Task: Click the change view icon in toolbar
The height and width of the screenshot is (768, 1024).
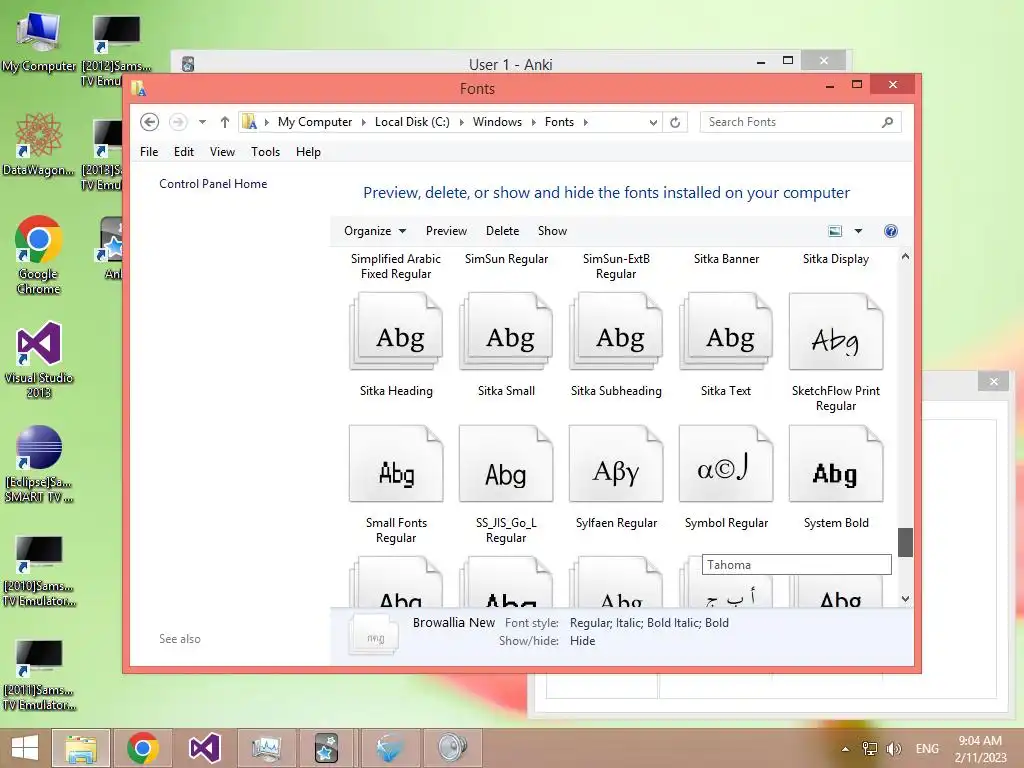Action: pyautogui.click(x=835, y=231)
